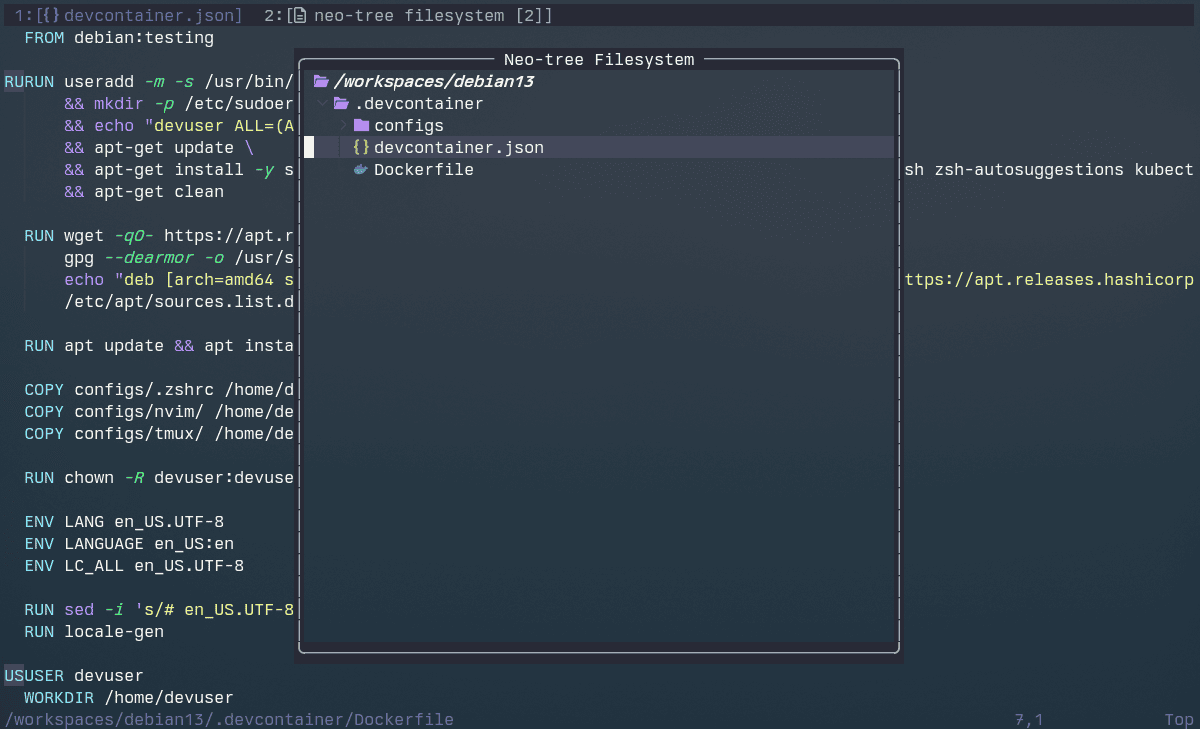
Task: Collapse the .devcontainer folder chevron
Action: pyautogui.click(x=321, y=104)
